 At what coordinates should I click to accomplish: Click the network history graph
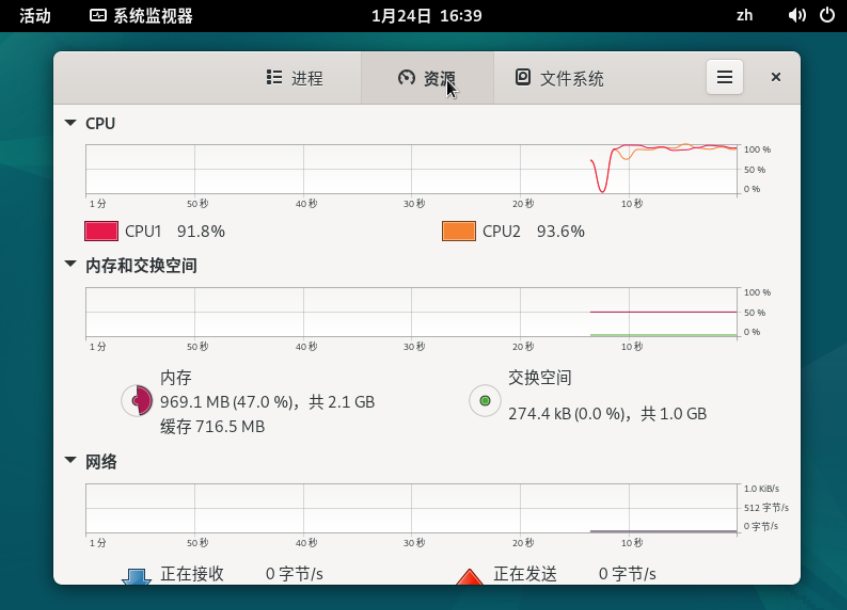(x=412, y=508)
